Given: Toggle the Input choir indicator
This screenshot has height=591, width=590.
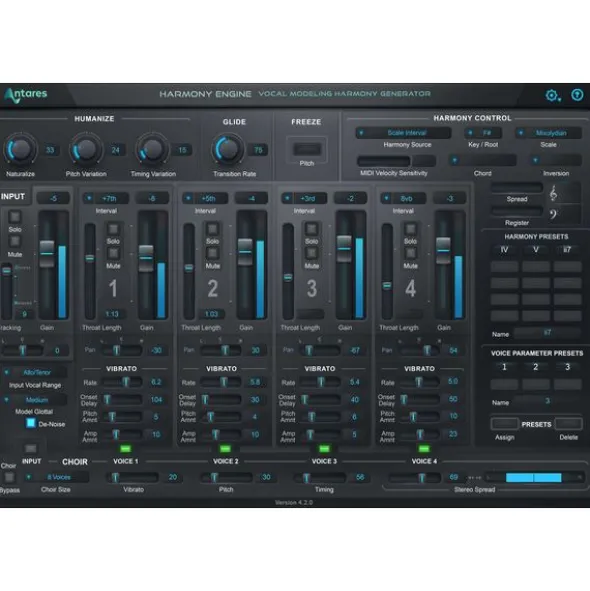Looking at the screenshot, I should [x=31, y=449].
